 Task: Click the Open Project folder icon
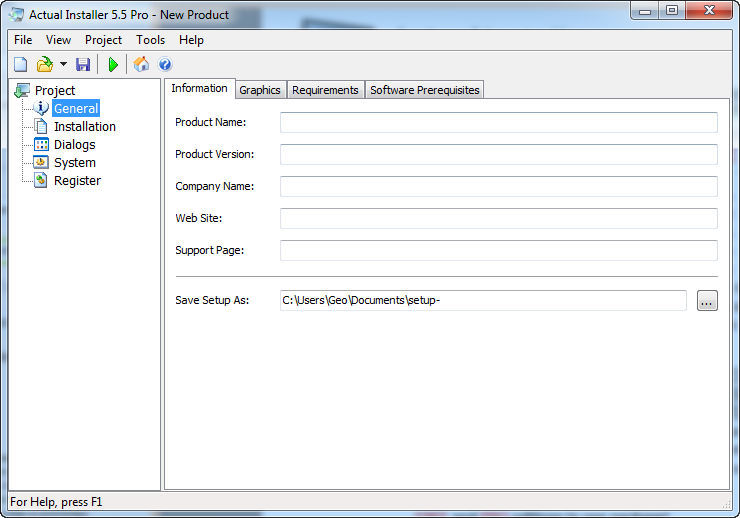click(45, 64)
